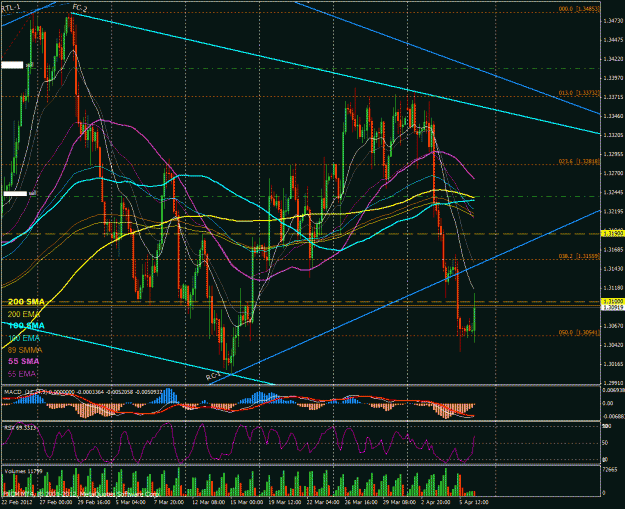Click the Fibonacci 000.0 level label
The height and width of the screenshot is (509, 625).
pos(579,9)
